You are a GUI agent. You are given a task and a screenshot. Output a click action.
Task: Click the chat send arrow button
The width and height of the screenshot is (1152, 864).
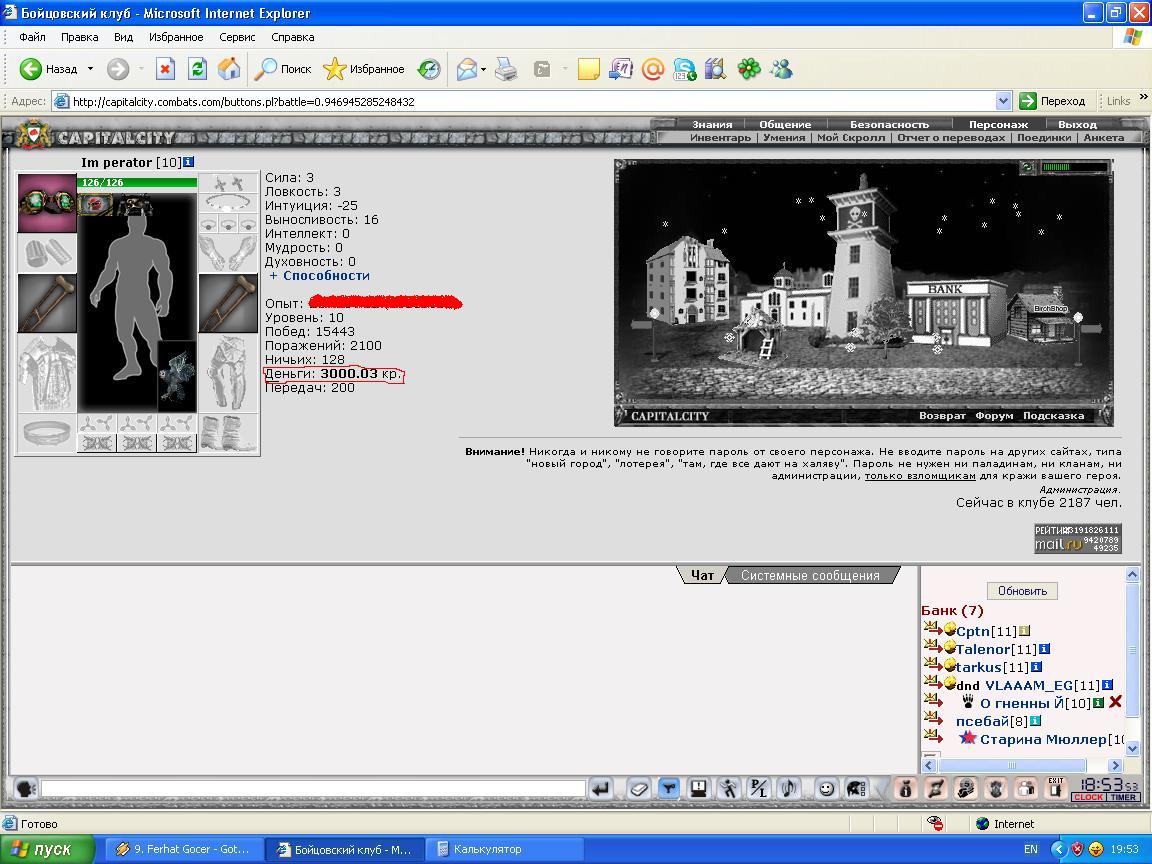pos(600,789)
